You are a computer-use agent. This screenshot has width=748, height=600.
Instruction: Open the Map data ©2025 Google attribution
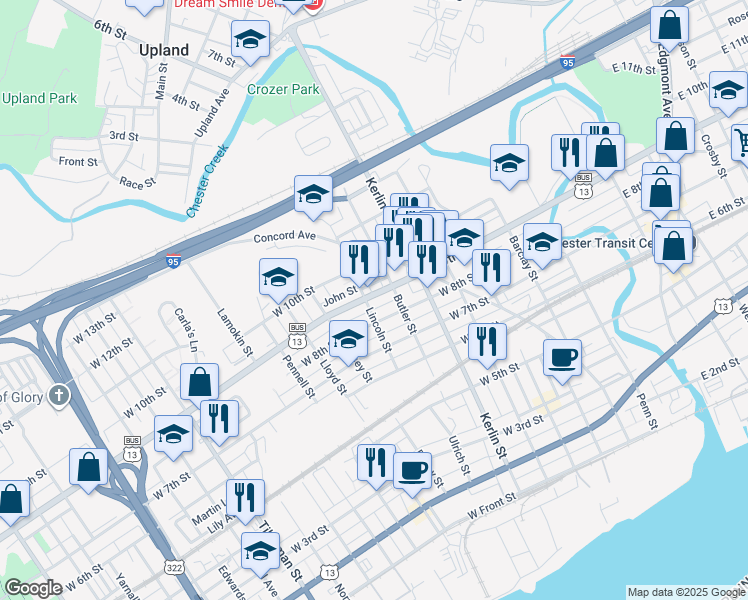pos(686,591)
